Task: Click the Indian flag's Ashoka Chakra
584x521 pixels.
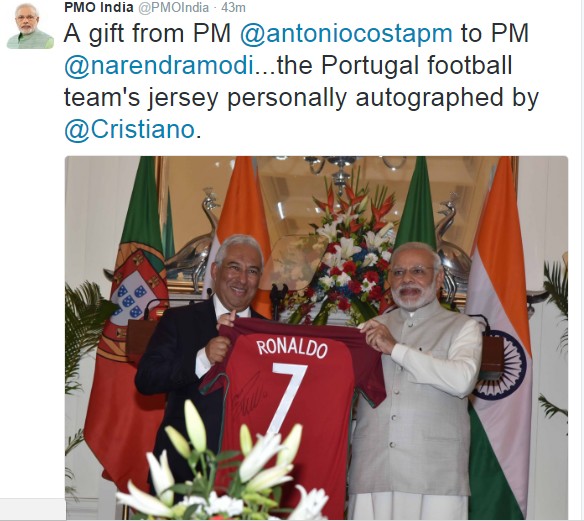Action: tap(502, 365)
